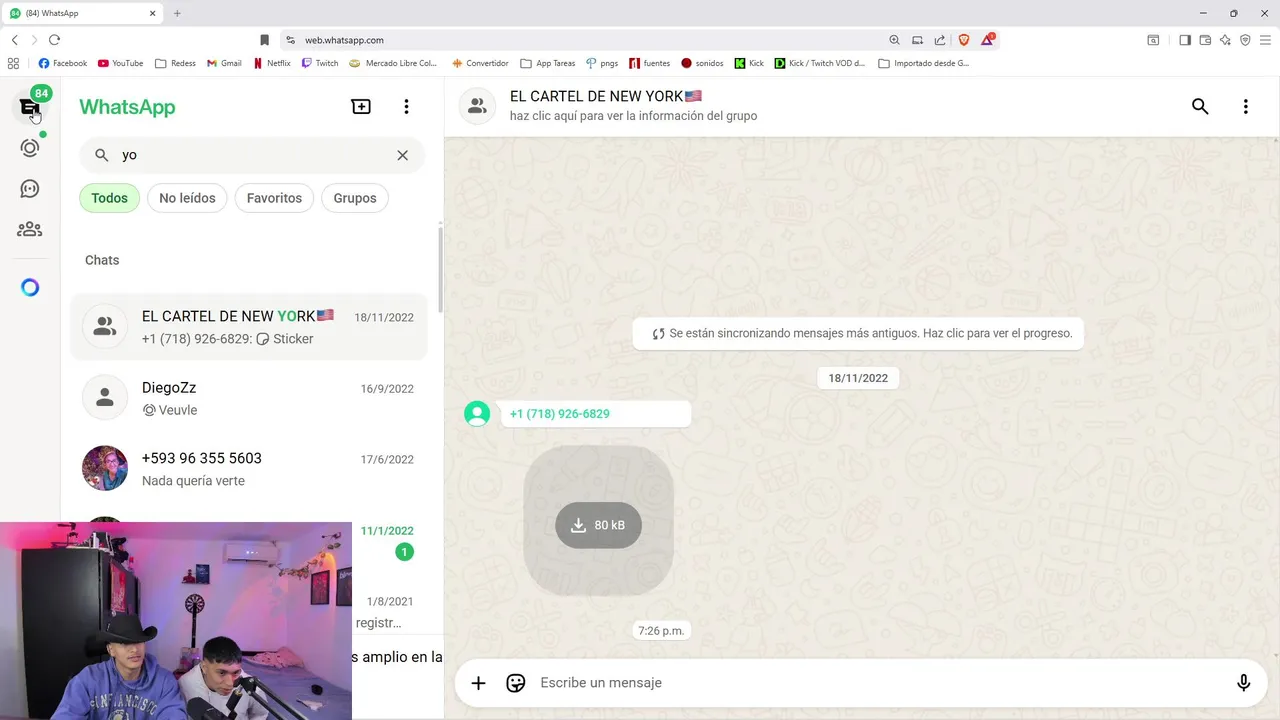The width and height of the screenshot is (1280, 720).
Task: Toggle the browser sidebar panel
Action: [1184, 40]
